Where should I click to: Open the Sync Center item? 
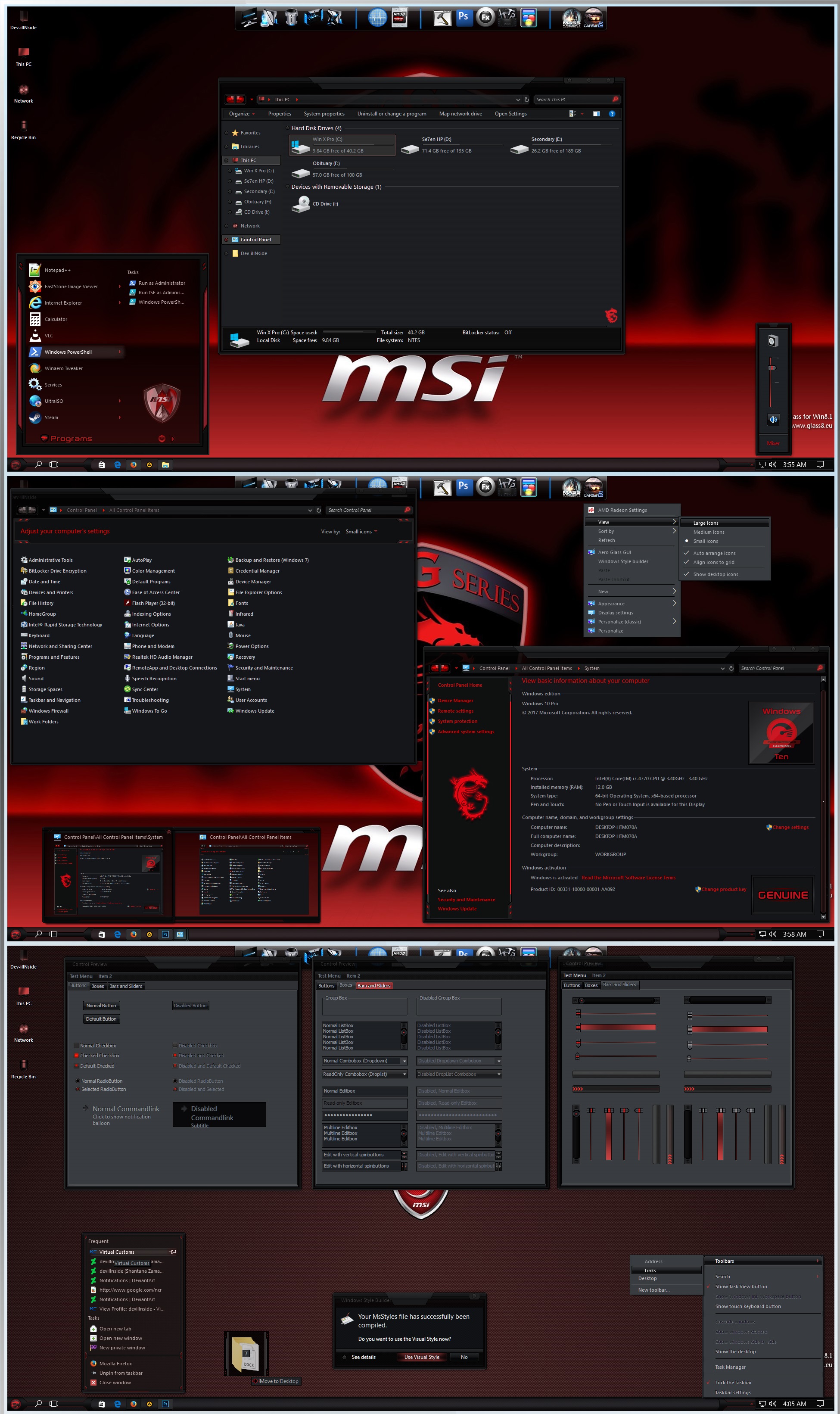(141, 689)
